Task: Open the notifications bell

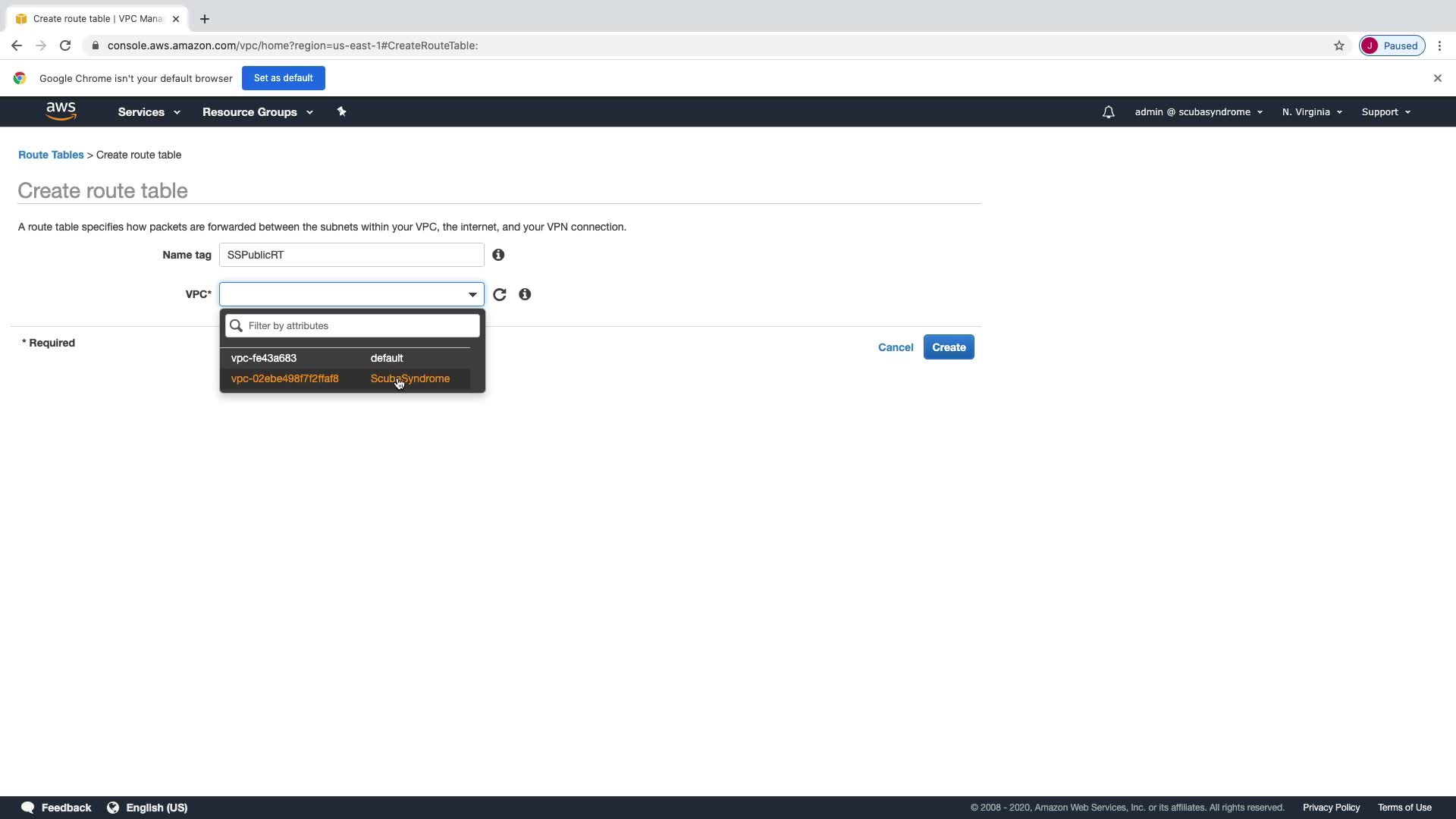Action: click(1108, 112)
